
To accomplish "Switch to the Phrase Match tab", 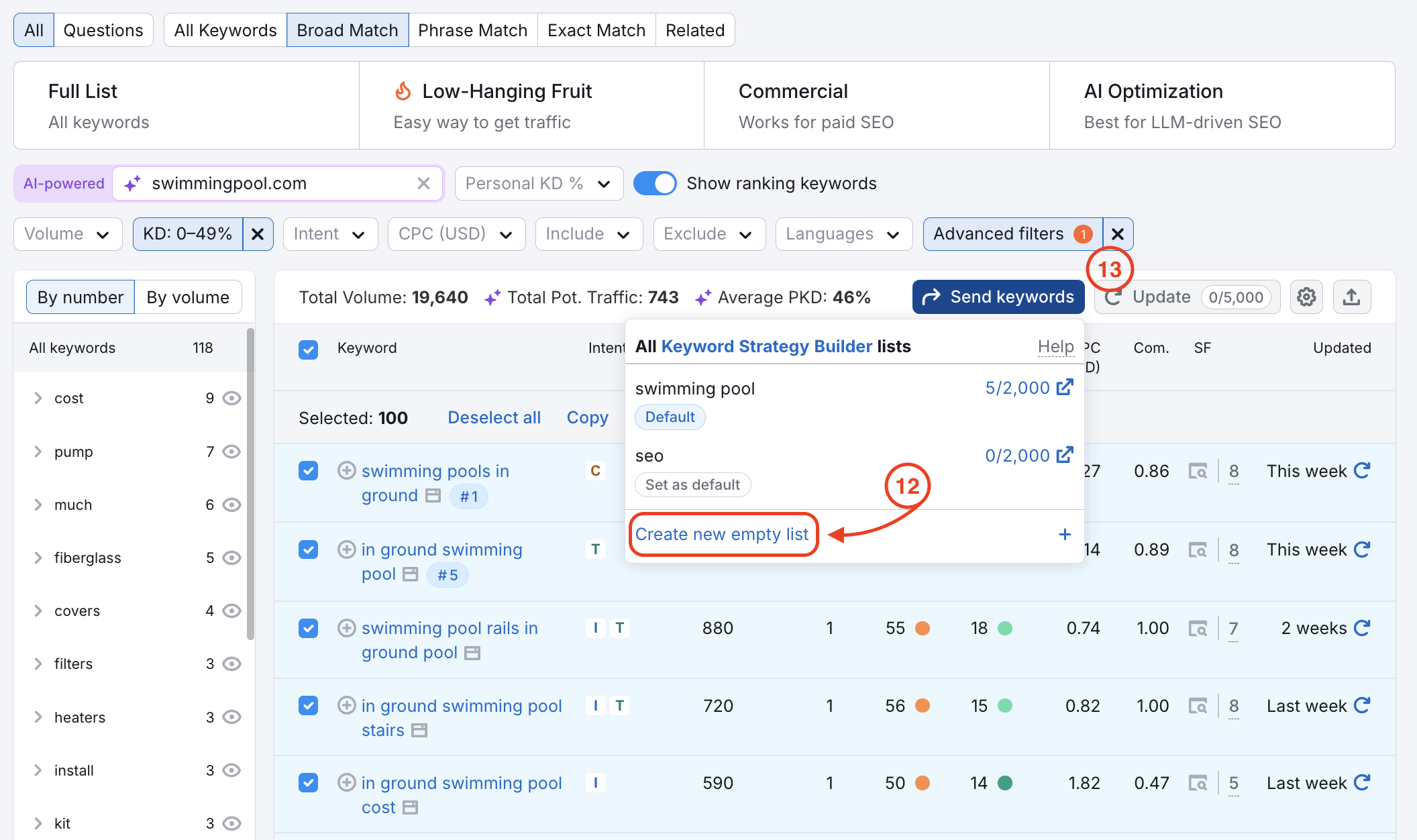I will click(x=472, y=30).
